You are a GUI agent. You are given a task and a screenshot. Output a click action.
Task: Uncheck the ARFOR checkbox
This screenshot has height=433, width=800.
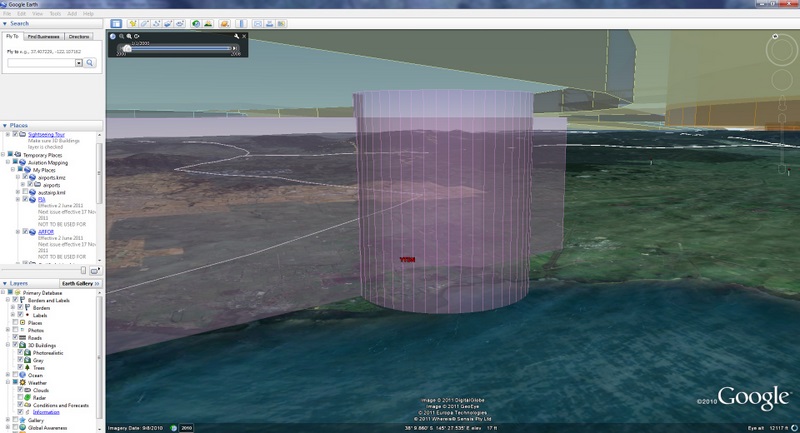[x=25, y=232]
